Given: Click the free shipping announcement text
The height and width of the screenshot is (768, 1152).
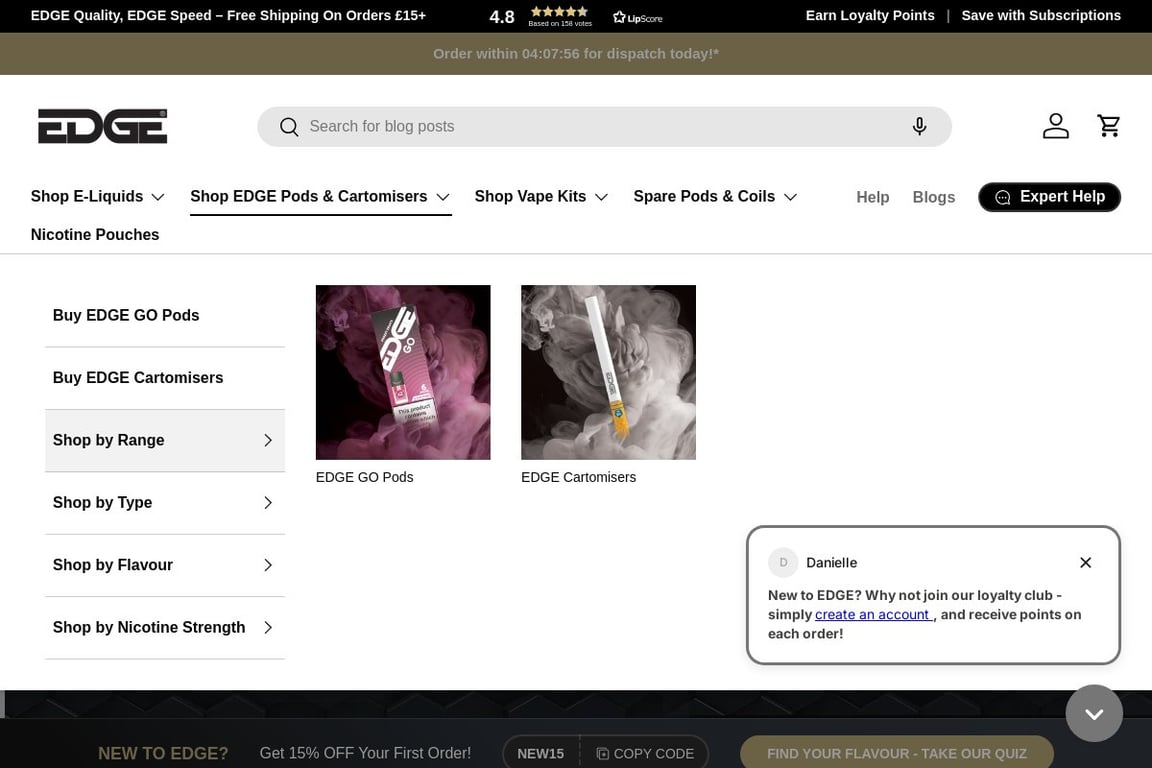Looking at the screenshot, I should (x=228, y=15).
